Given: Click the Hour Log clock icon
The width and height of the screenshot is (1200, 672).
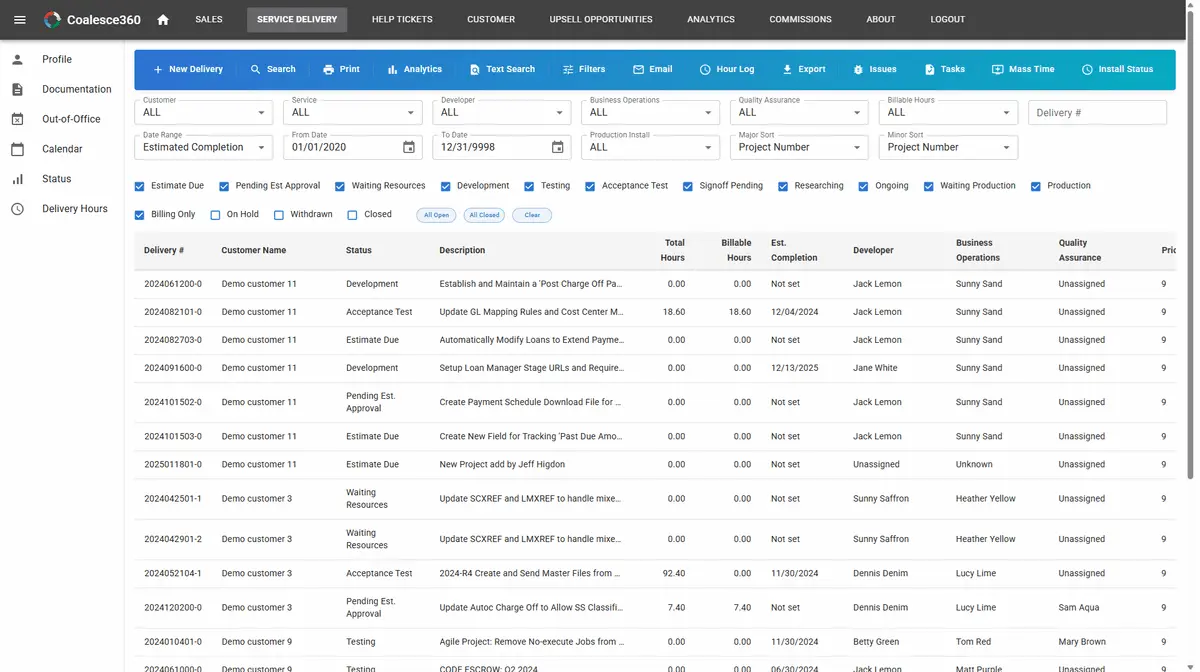Looking at the screenshot, I should (x=704, y=69).
